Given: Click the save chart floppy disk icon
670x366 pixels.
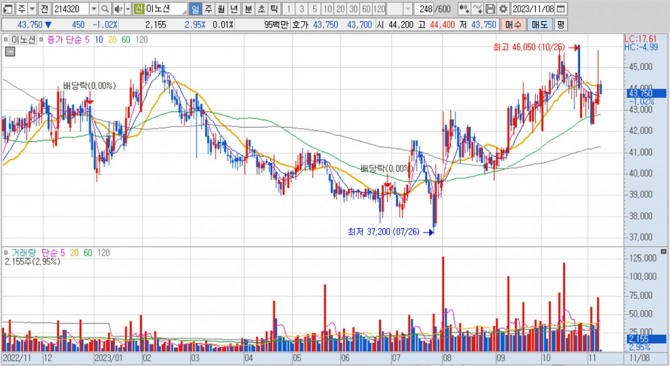Looking at the screenshot, I should (x=491, y=9).
